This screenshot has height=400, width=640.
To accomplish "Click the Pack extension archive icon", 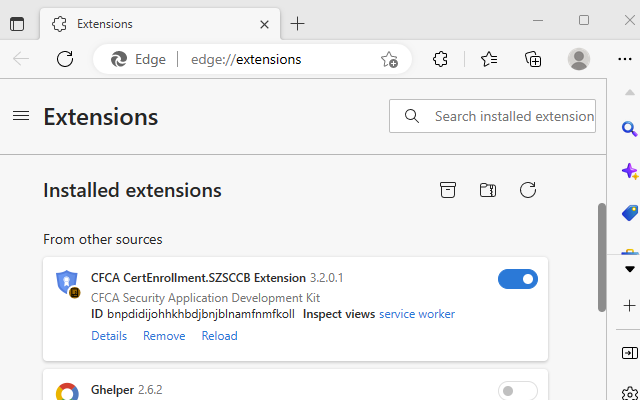I will point(448,190).
